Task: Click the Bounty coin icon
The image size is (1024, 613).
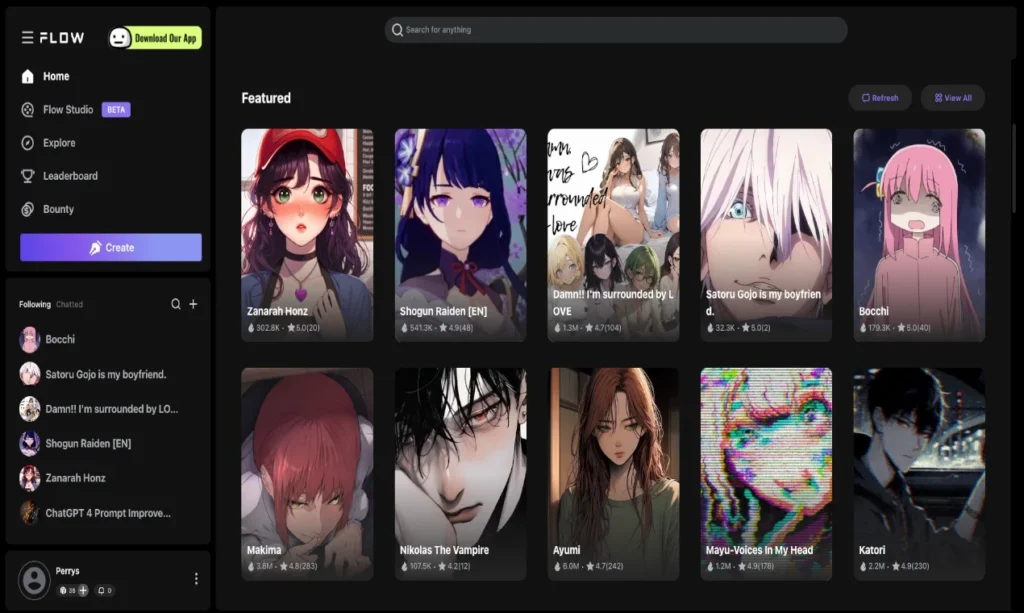Action: click(28, 209)
